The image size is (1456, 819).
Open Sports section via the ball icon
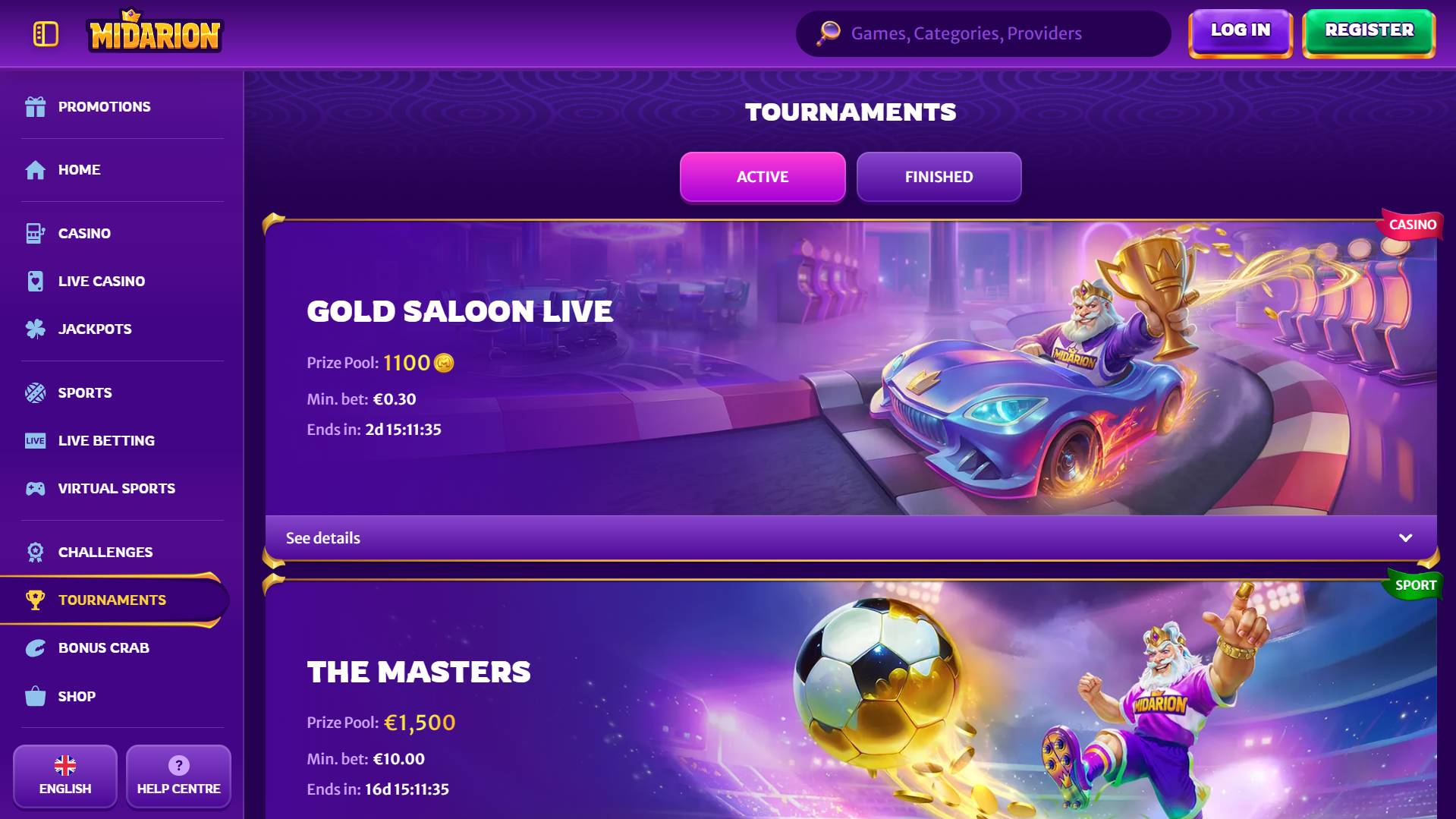[x=36, y=392]
